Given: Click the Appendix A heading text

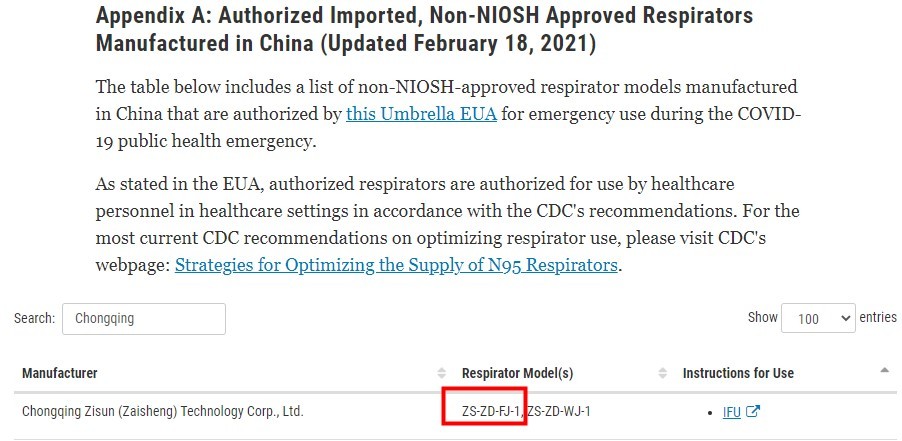Looking at the screenshot, I should click(x=425, y=29).
